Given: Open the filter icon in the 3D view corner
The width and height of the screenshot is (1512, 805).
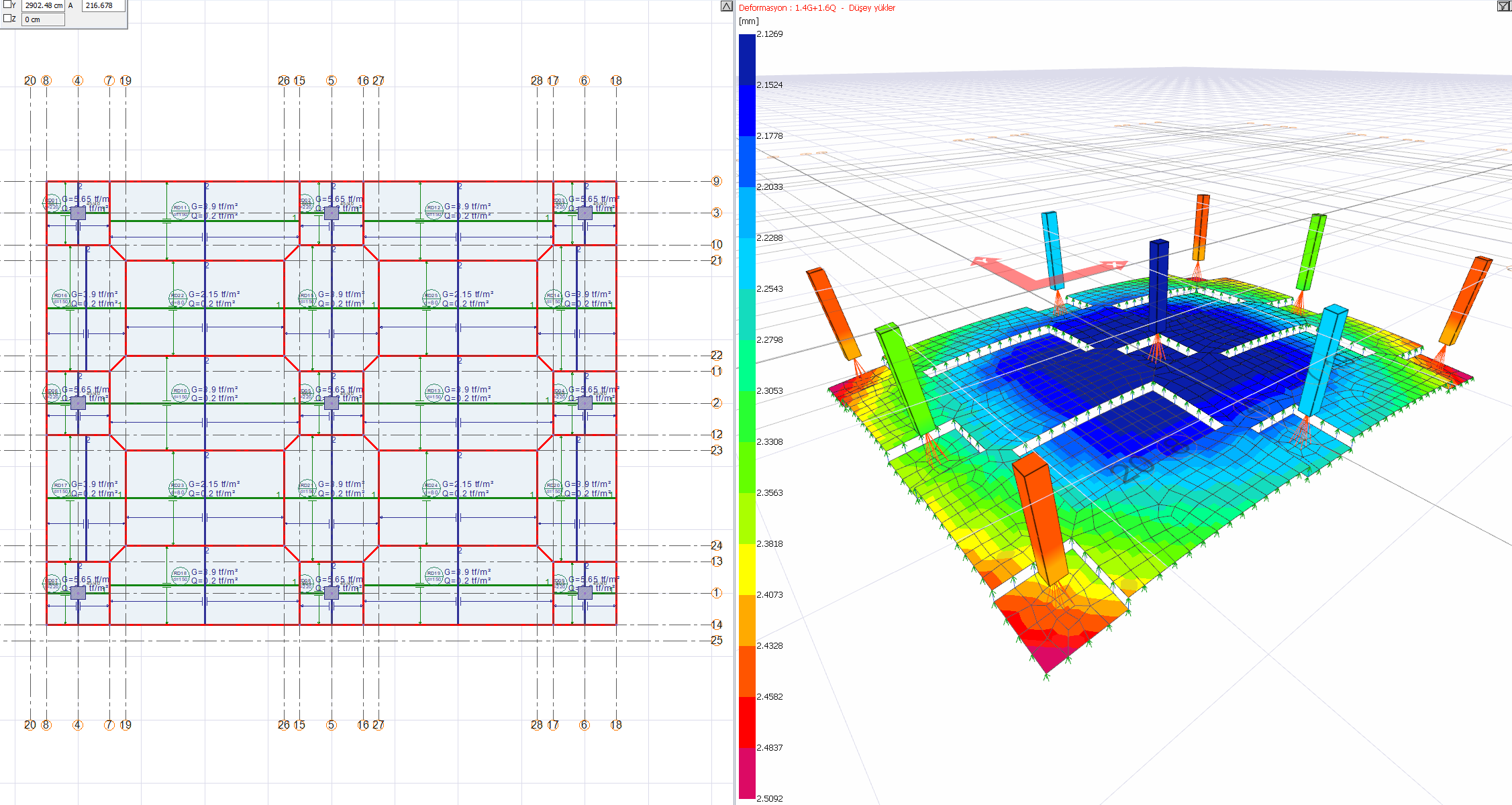Looking at the screenshot, I should tap(1504, 6).
